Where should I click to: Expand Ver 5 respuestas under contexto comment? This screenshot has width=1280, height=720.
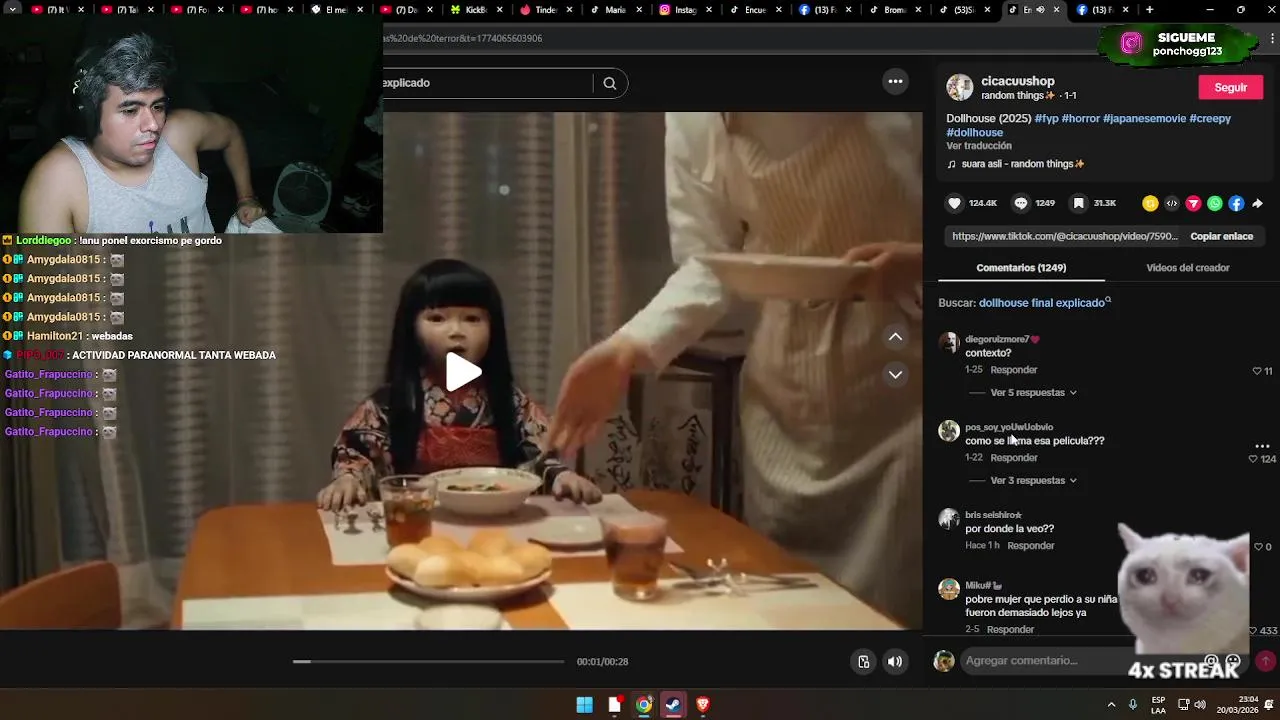tap(1033, 392)
